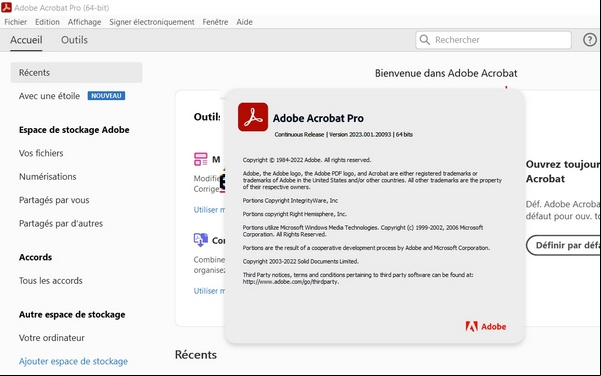Image resolution: width=601 pixels, height=376 pixels.
Task: Click the Acrobat logo in the title bar
Action: point(7,7)
